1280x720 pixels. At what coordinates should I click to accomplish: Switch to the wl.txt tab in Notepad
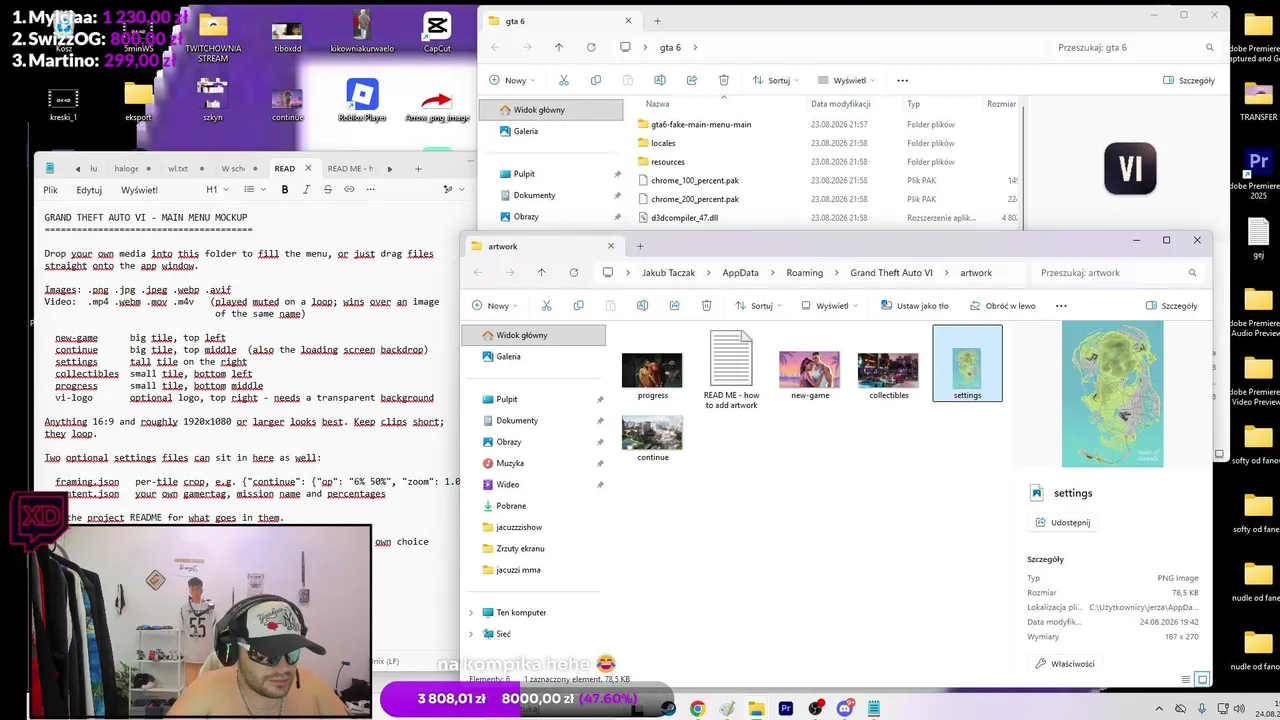pos(178,168)
